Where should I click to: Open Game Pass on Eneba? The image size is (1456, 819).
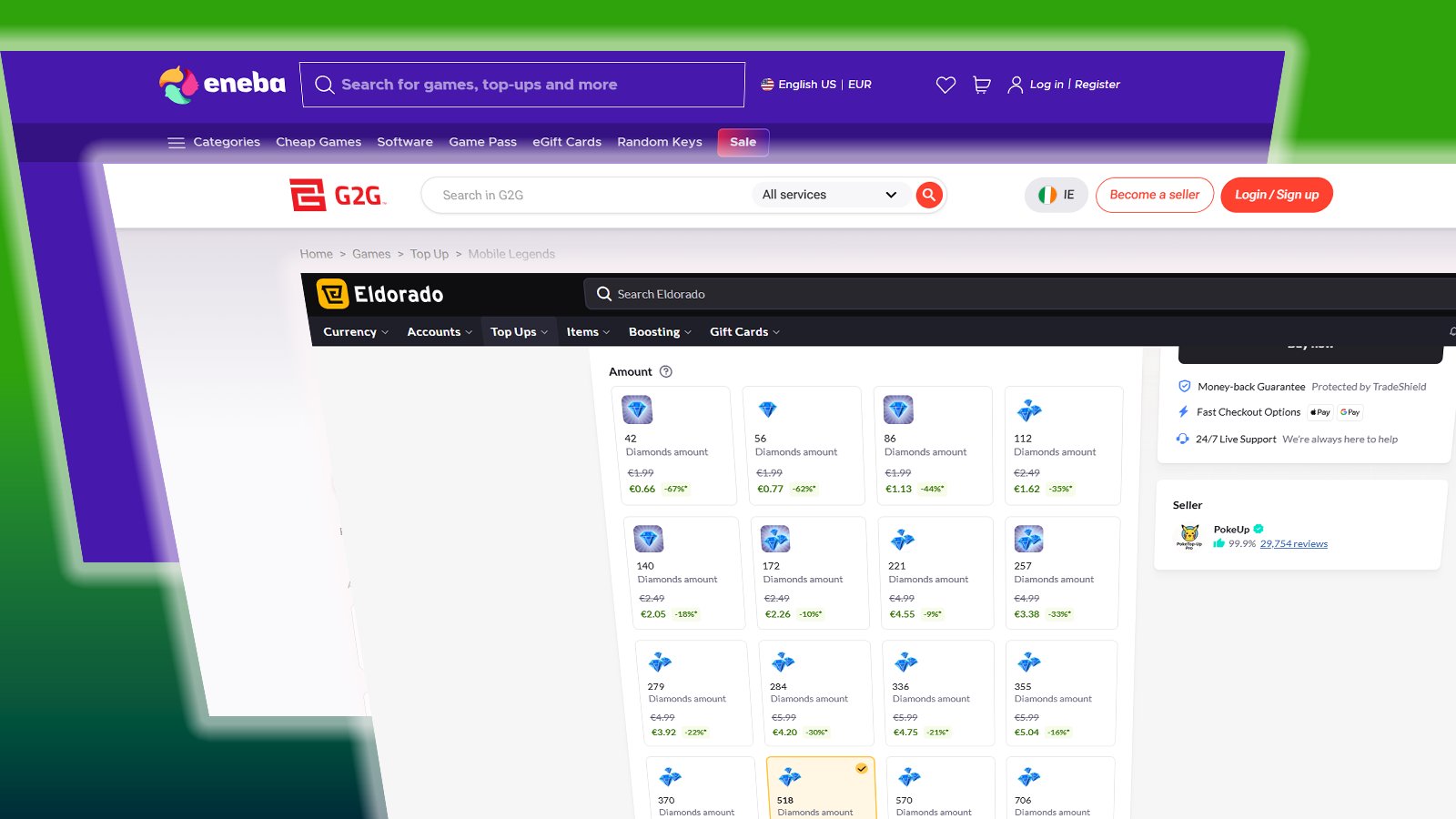(482, 142)
